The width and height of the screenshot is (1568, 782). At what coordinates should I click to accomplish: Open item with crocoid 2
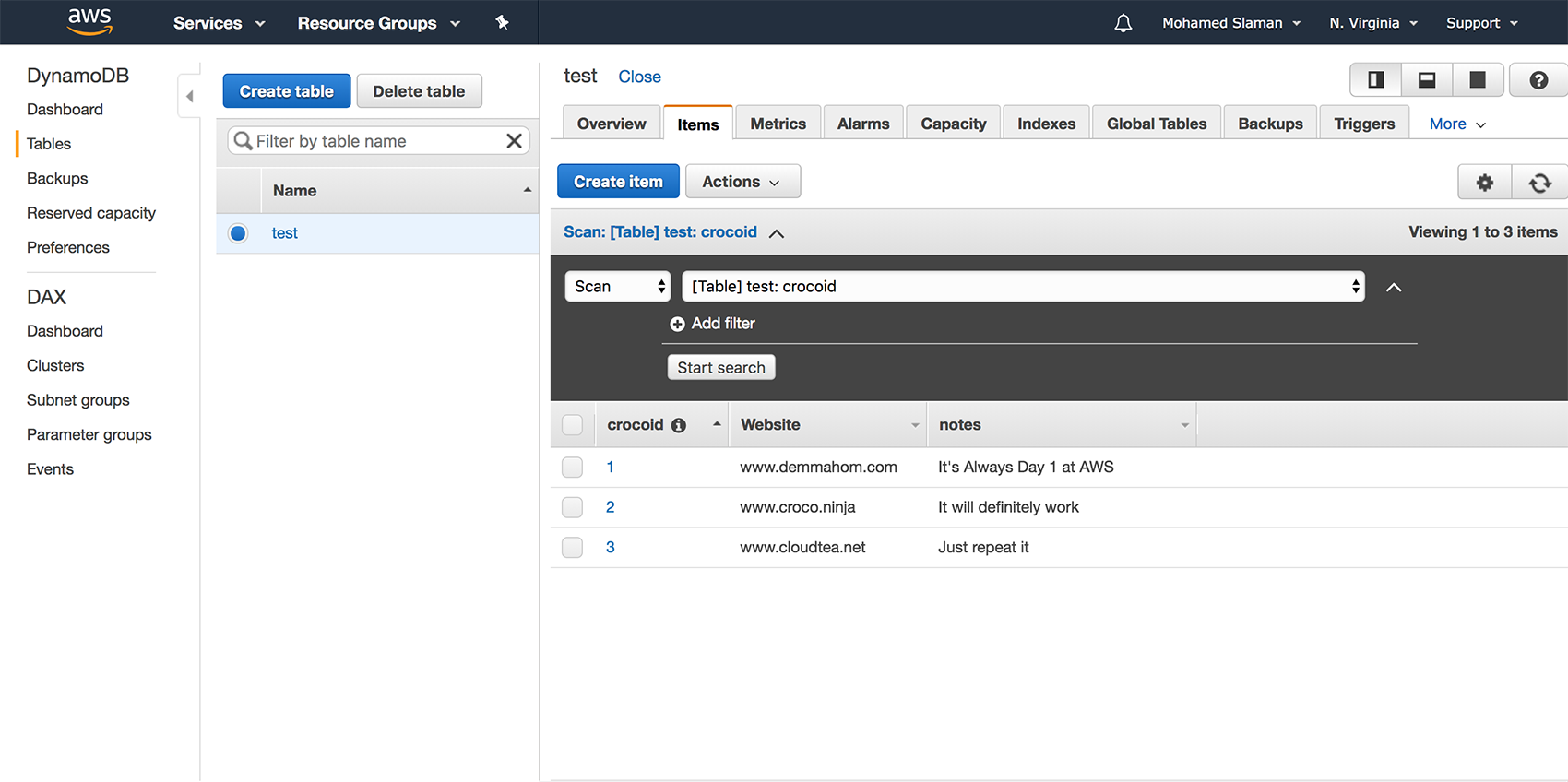click(610, 507)
